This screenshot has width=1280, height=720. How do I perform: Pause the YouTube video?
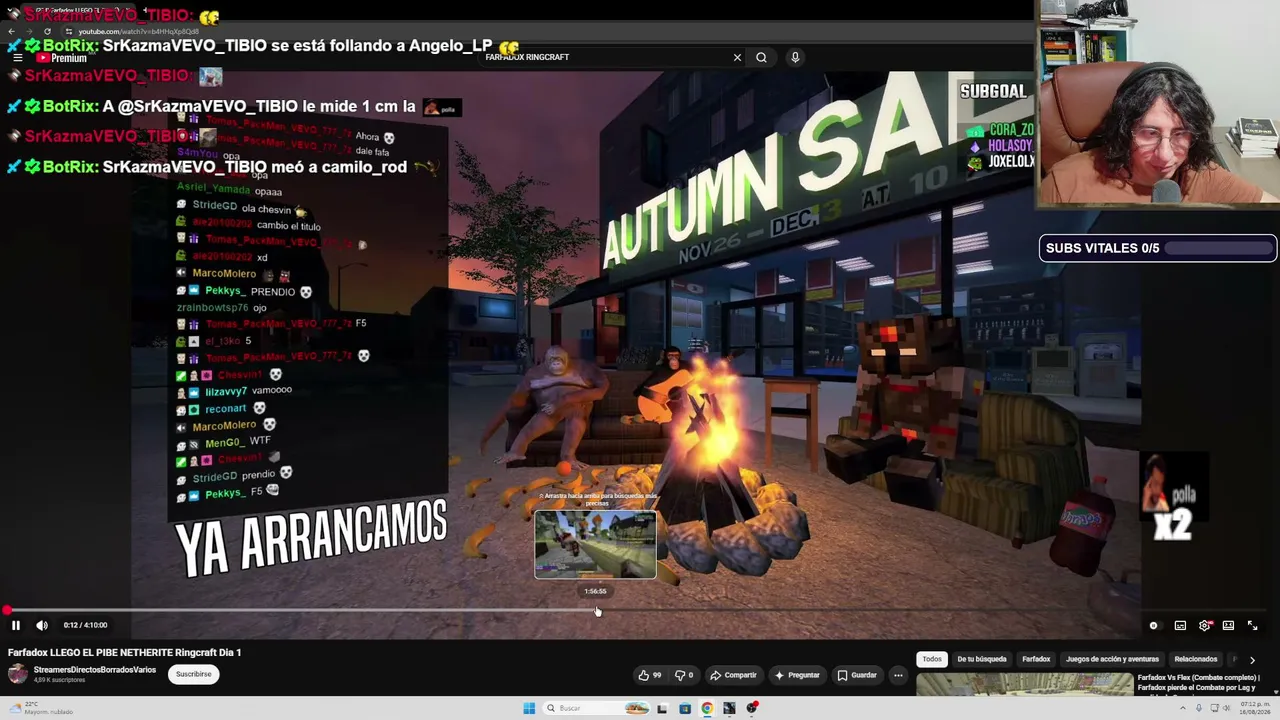16,625
